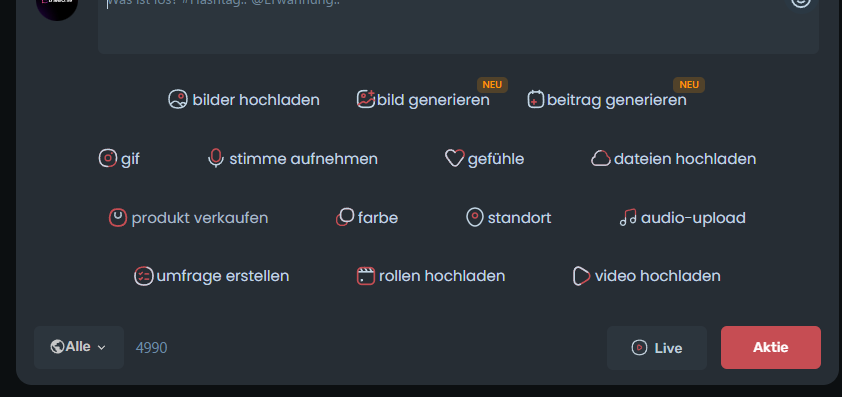The image size is (842, 397).
Task: Click the Live button
Action: tap(657, 348)
